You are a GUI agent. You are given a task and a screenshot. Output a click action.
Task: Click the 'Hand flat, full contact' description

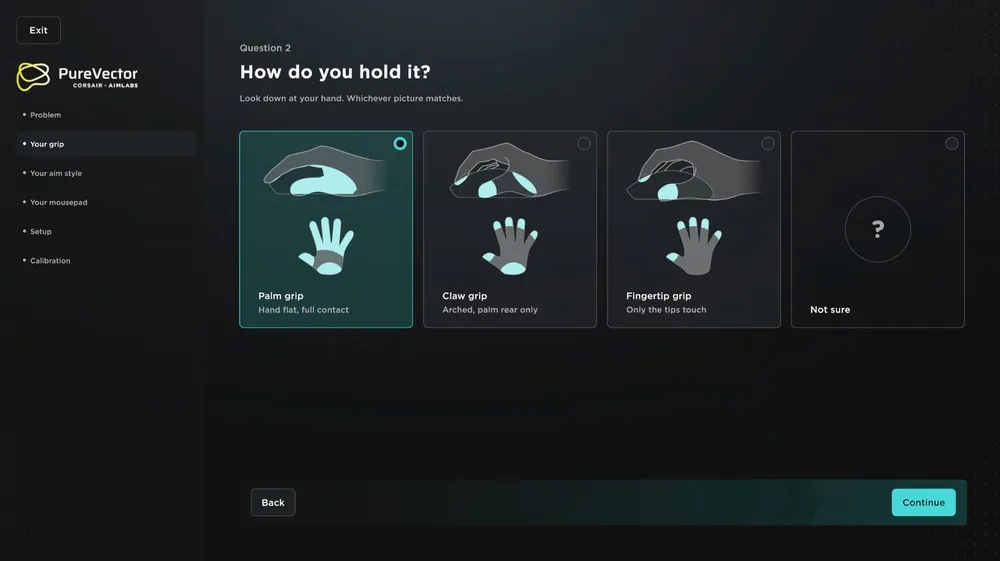point(303,310)
